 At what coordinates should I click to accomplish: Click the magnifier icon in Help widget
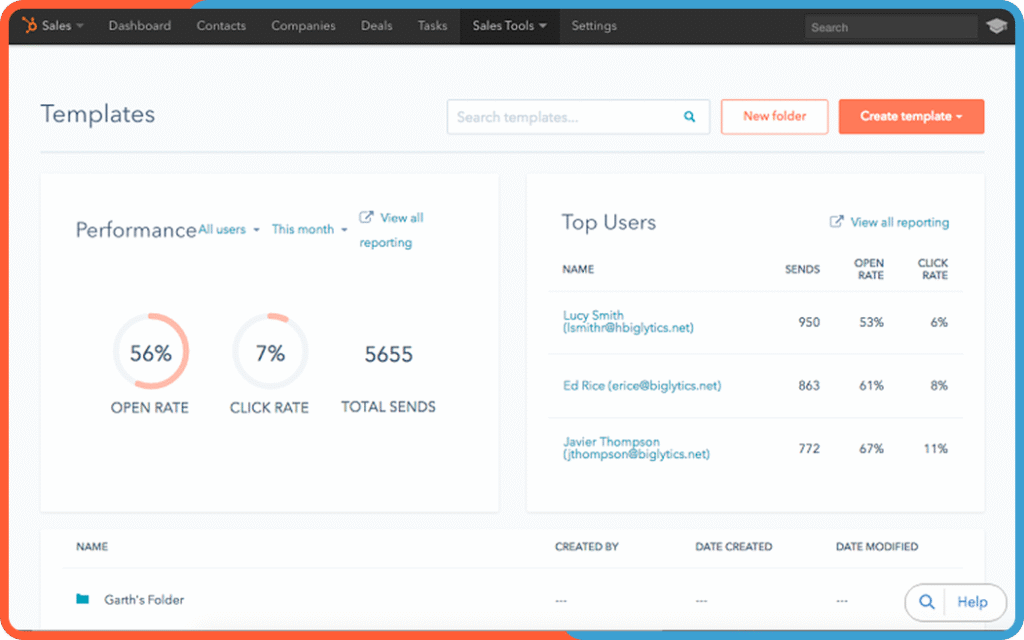pos(927,602)
